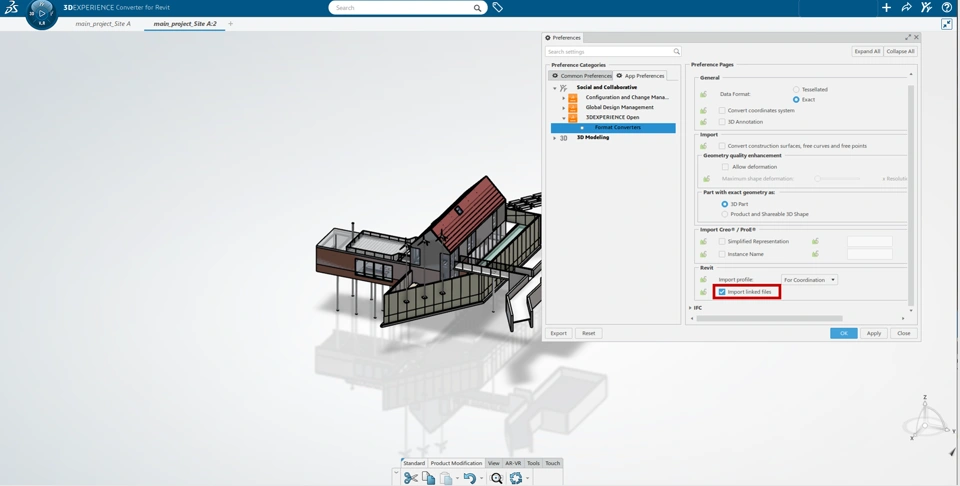Click the Search settings input field
The height and width of the screenshot is (486, 960).
613,52
